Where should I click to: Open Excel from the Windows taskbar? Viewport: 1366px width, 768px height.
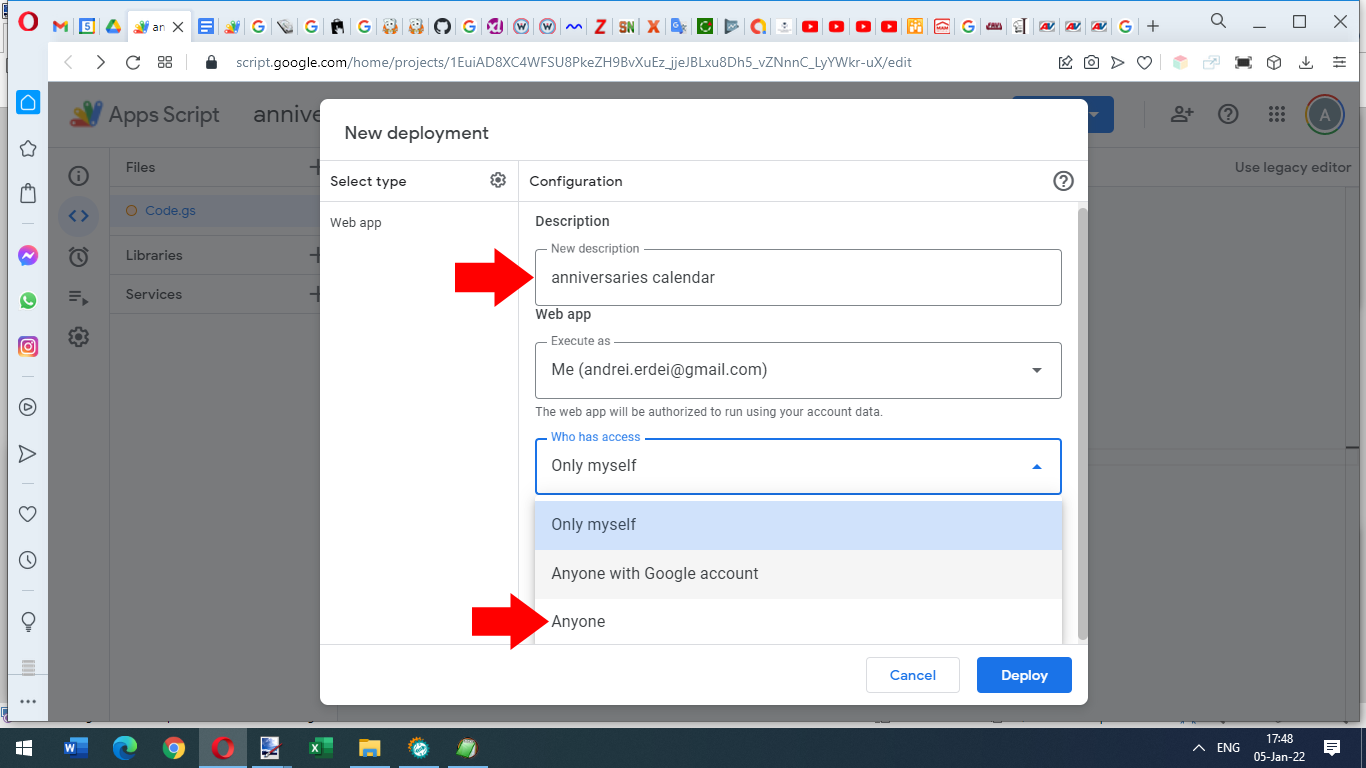pos(320,748)
